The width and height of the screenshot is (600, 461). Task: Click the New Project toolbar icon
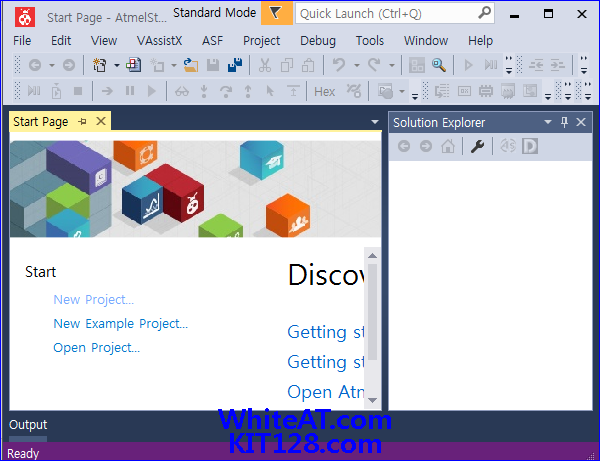click(x=100, y=65)
